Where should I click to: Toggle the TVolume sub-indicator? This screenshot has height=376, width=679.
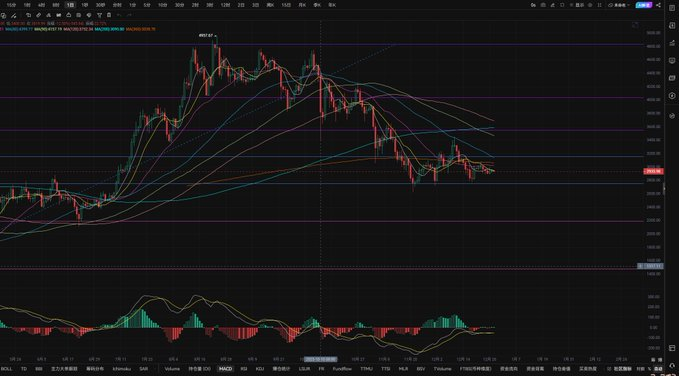tap(442, 369)
